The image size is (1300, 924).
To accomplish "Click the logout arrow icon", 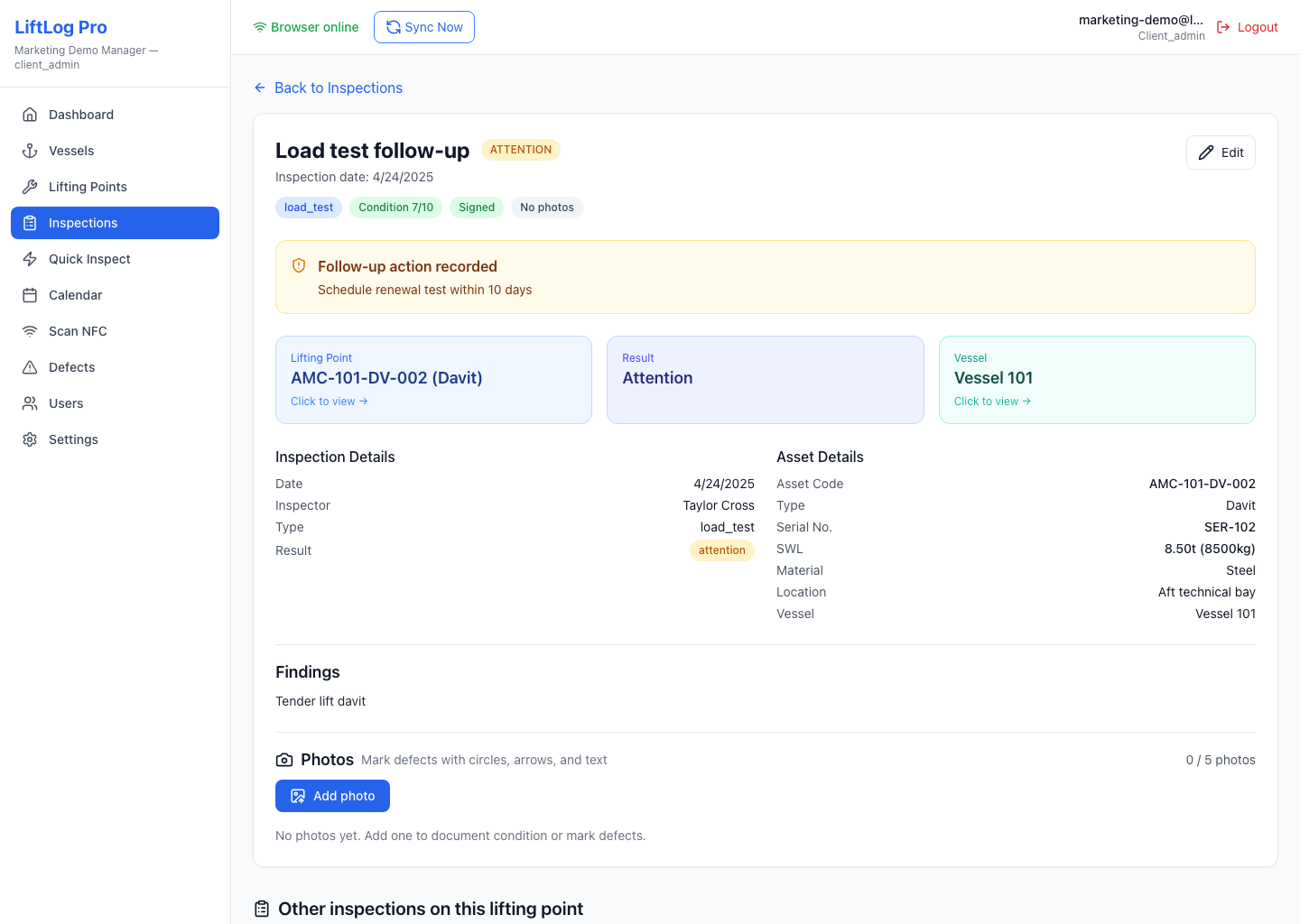I will click(1223, 27).
